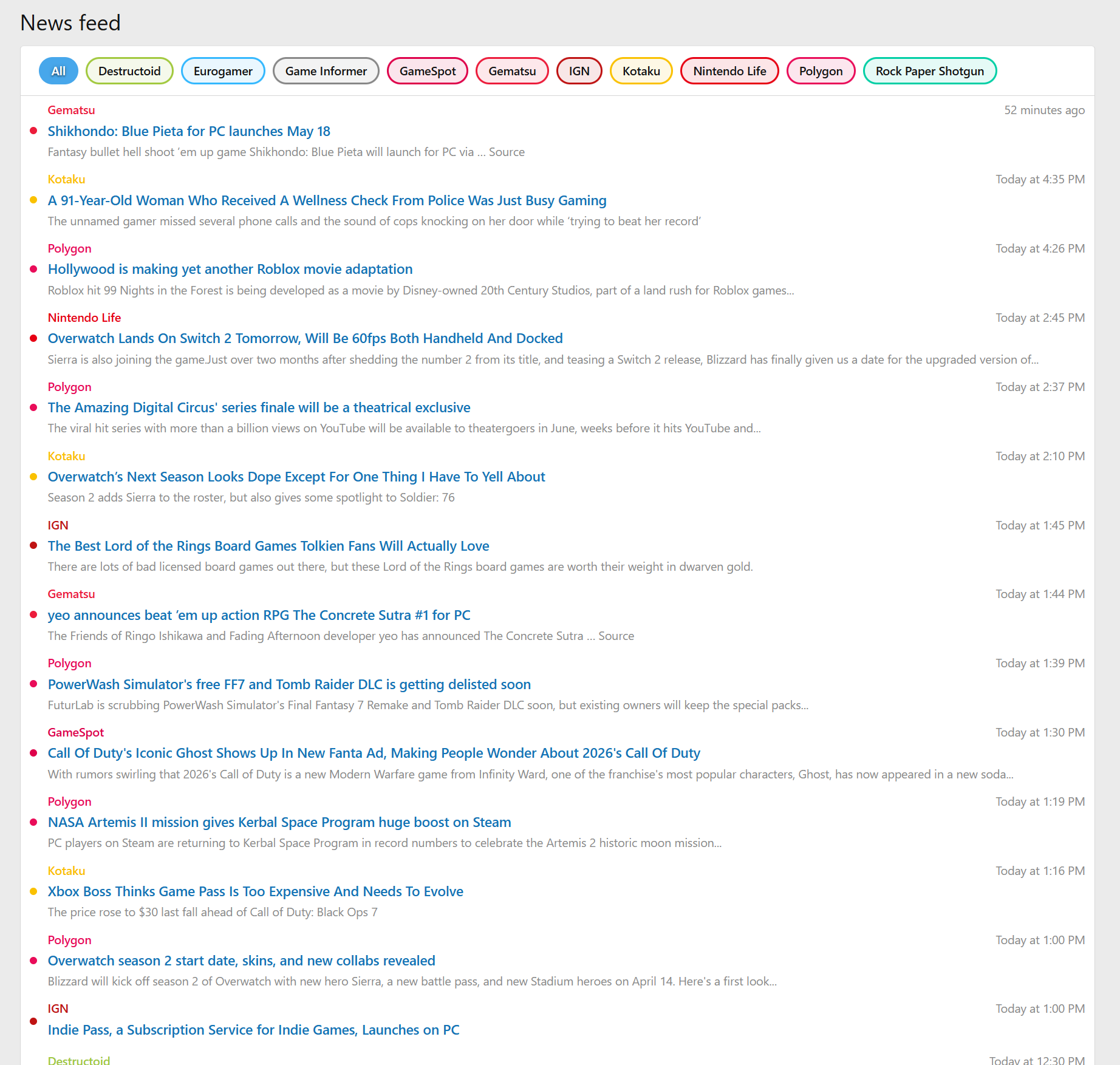Choose the Rock Paper Shotgun filter
The width and height of the screenshot is (1120, 1065).
[x=929, y=71]
